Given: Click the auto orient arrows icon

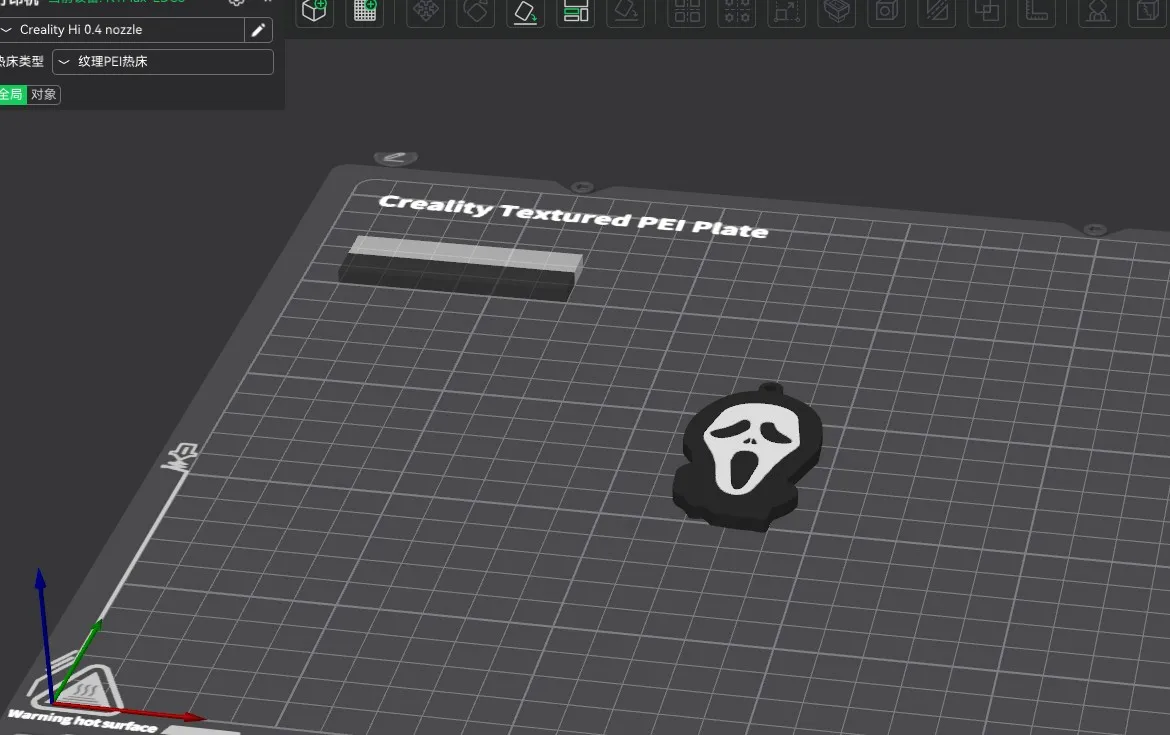Looking at the screenshot, I should tap(426, 11).
